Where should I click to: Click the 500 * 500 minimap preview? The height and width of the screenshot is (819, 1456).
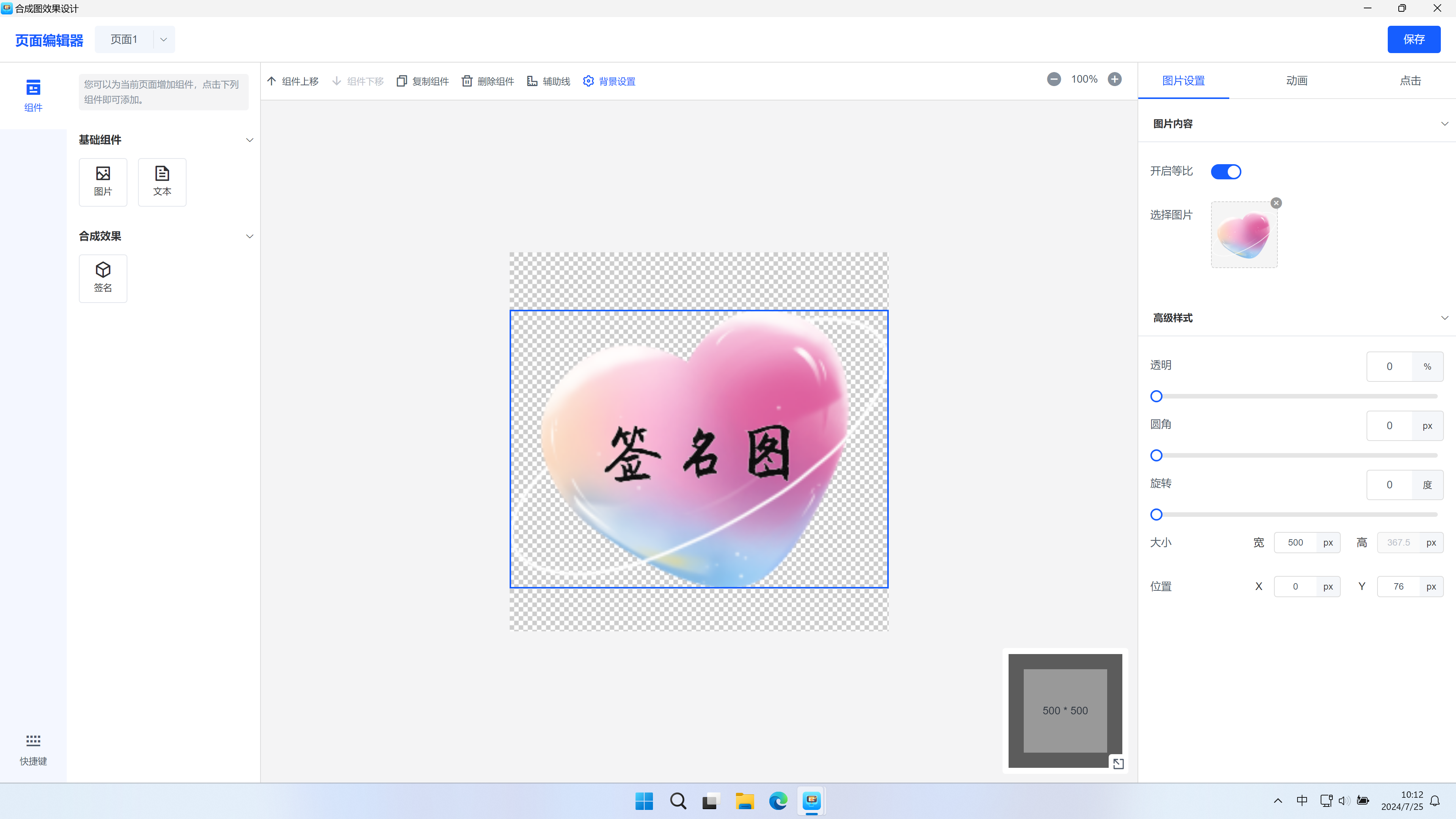pos(1065,711)
